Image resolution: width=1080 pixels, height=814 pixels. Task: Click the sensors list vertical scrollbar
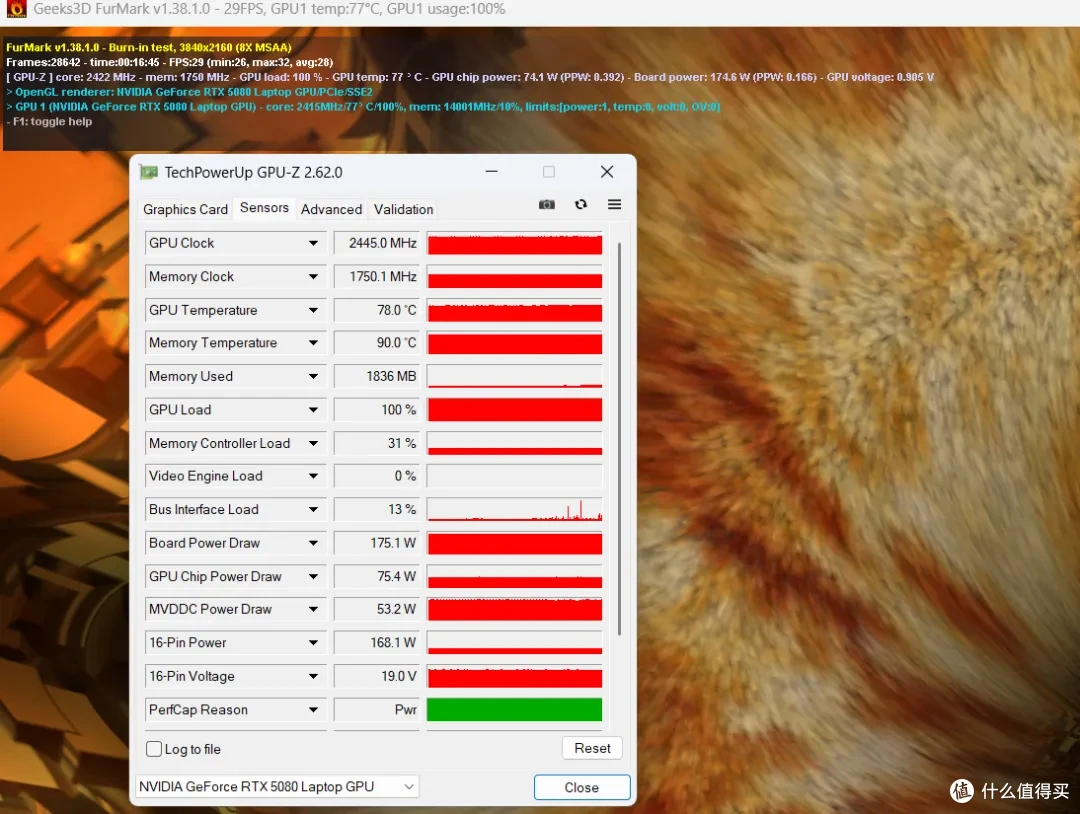pyautogui.click(x=619, y=439)
